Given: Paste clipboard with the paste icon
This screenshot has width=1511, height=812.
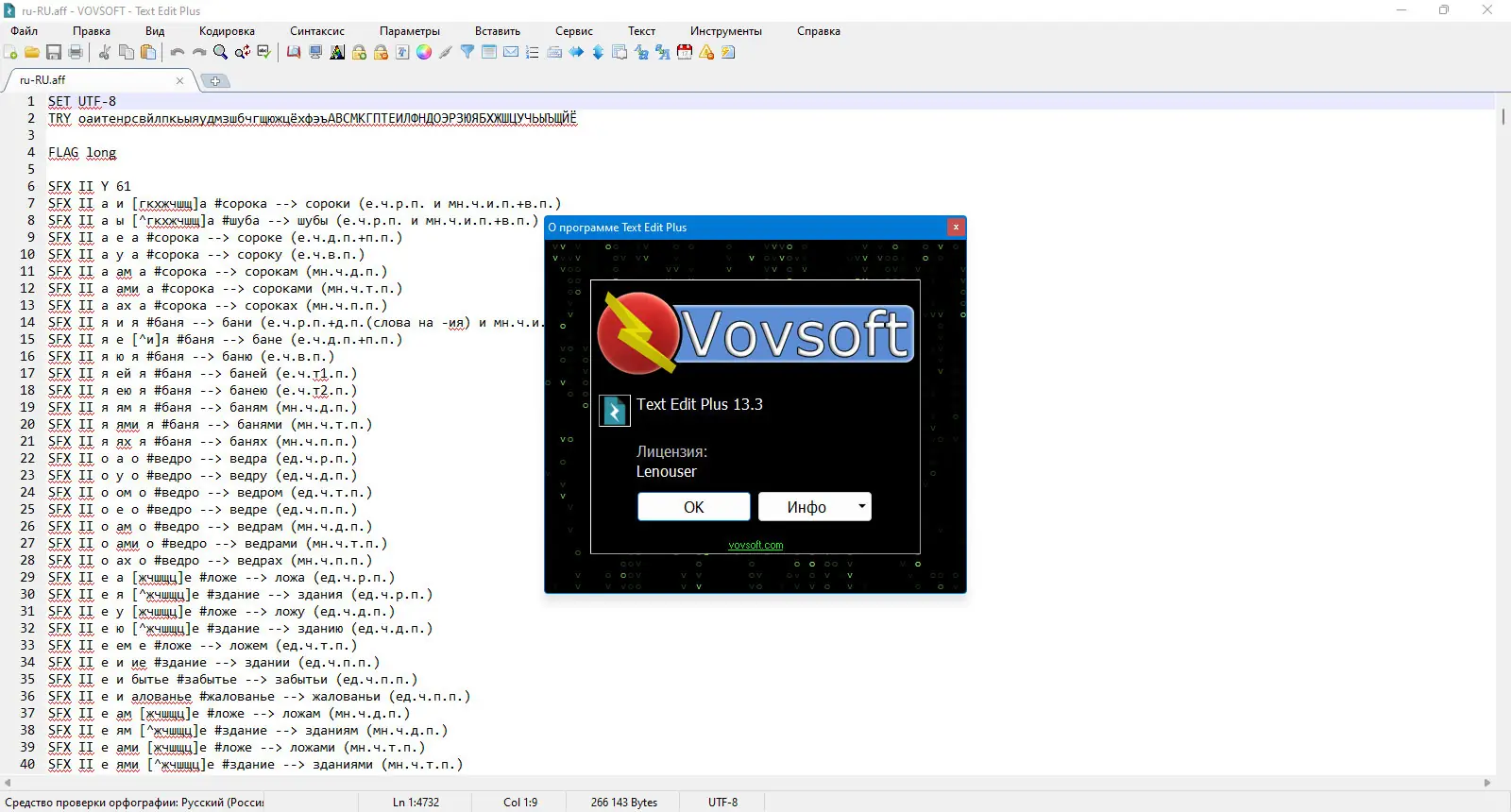Looking at the screenshot, I should click(x=148, y=53).
